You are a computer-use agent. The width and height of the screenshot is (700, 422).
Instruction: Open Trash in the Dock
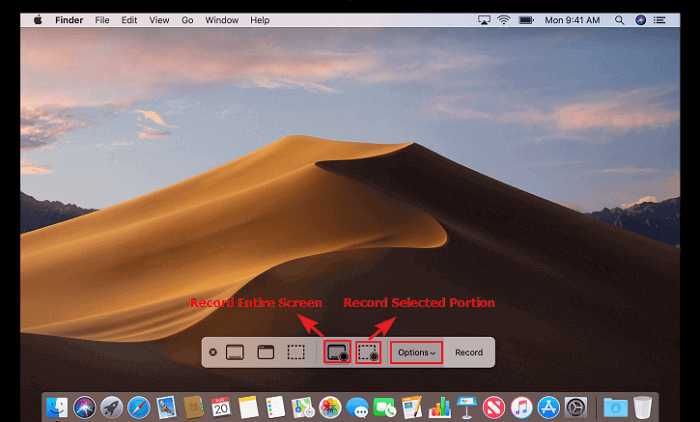pos(642,407)
